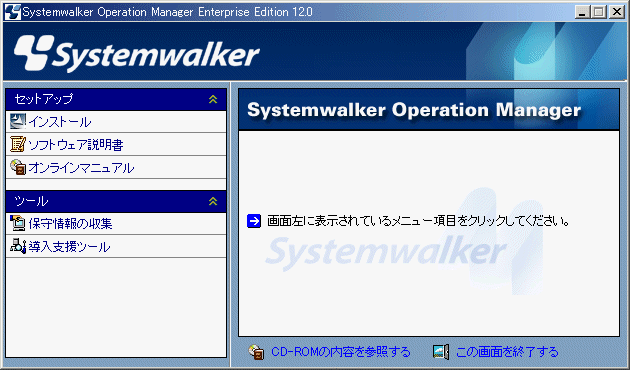Screen dimensions: 630x370
Task: Click この画面を終了する link
Action: (x=507, y=352)
